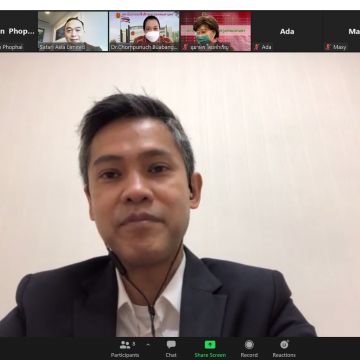Click muted mic icon on green-mask woman's tile
Viewport: 360px width, 360px height.
coord(185,47)
